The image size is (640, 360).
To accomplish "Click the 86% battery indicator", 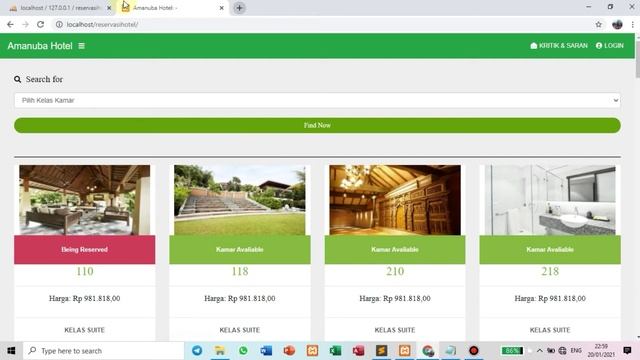I will coord(512,351).
